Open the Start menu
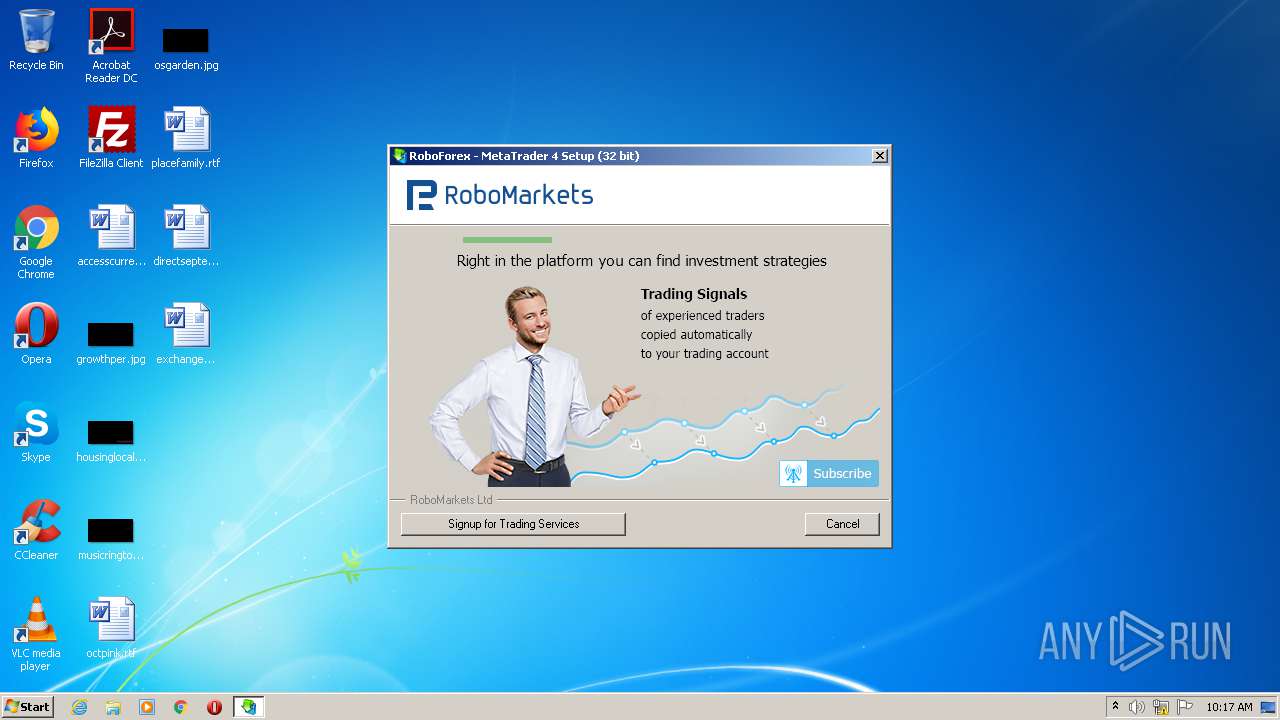Screen dimensions: 1280x720 [x=27, y=707]
